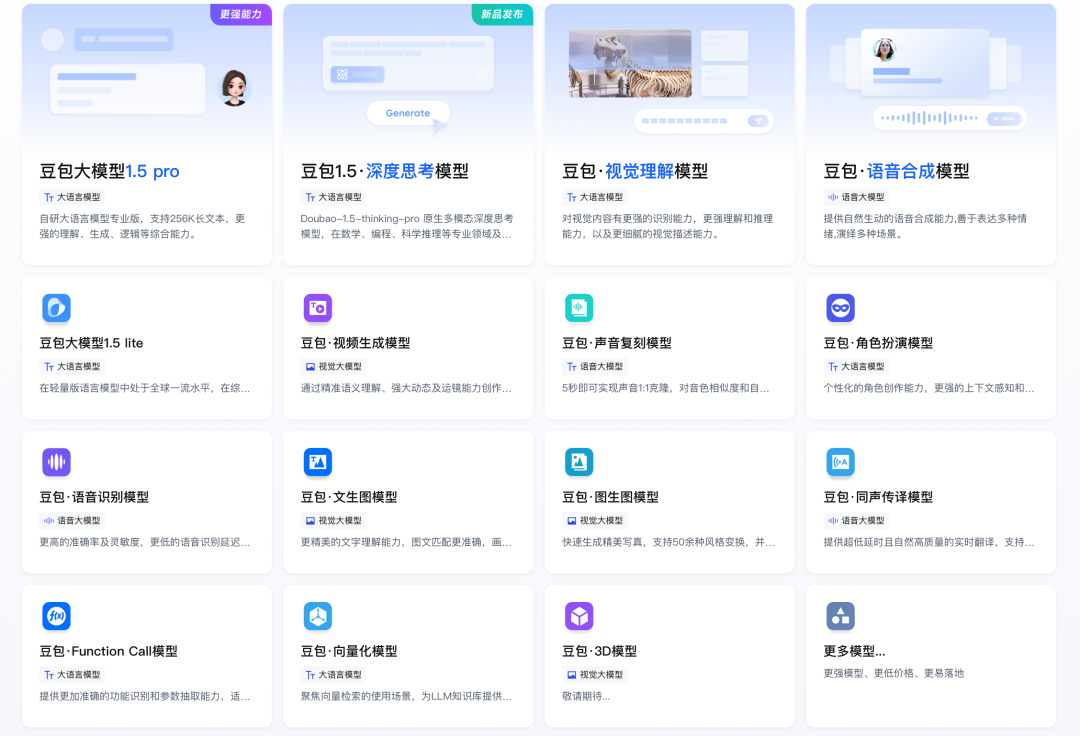Click the 豆包·向量化模型 hexagon icon
Image resolution: width=1080 pixels, height=736 pixels.
(x=317, y=616)
